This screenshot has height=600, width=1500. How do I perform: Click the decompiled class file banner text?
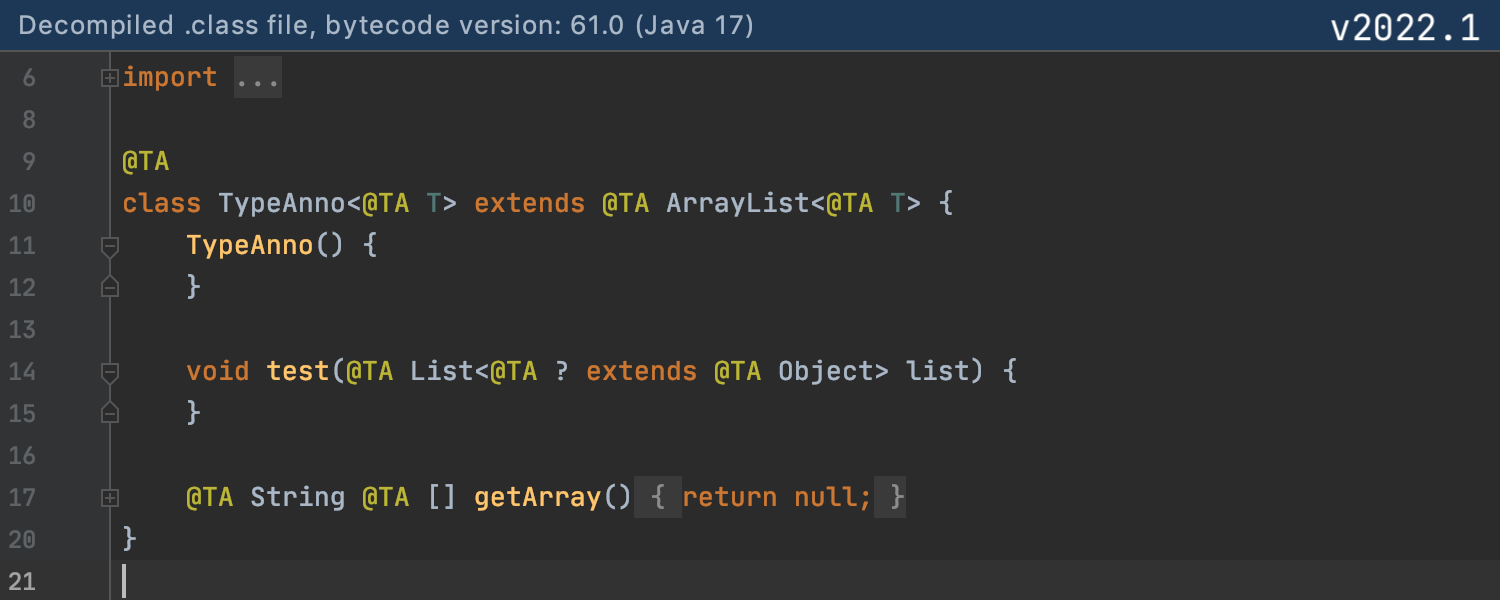click(x=386, y=25)
